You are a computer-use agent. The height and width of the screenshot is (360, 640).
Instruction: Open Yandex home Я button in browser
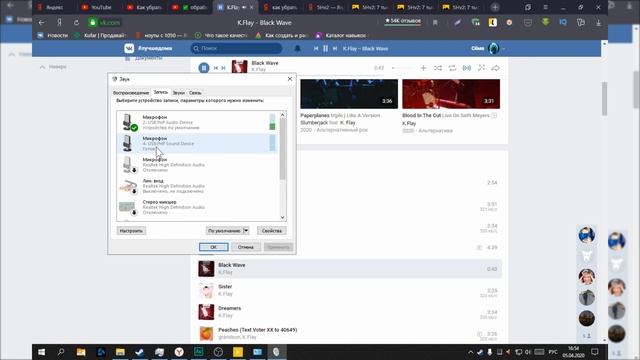point(59,22)
